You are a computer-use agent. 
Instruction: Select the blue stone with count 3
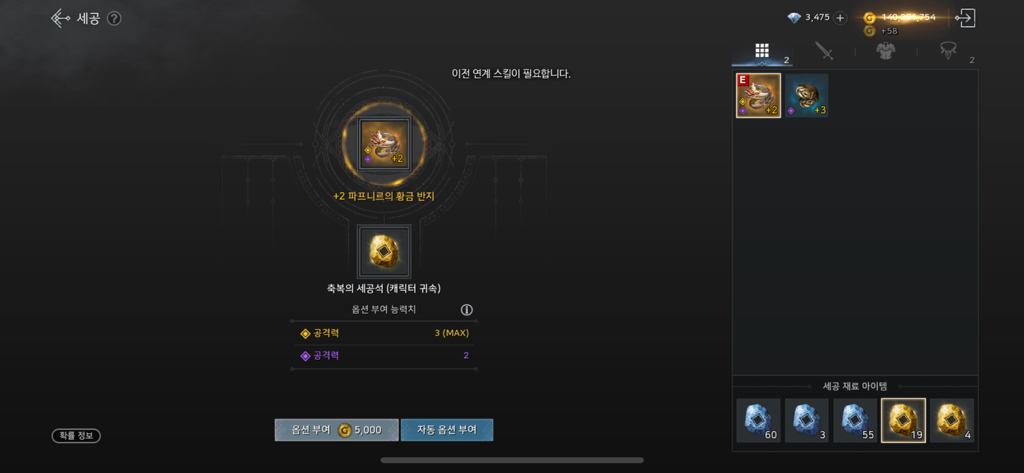[807, 421]
